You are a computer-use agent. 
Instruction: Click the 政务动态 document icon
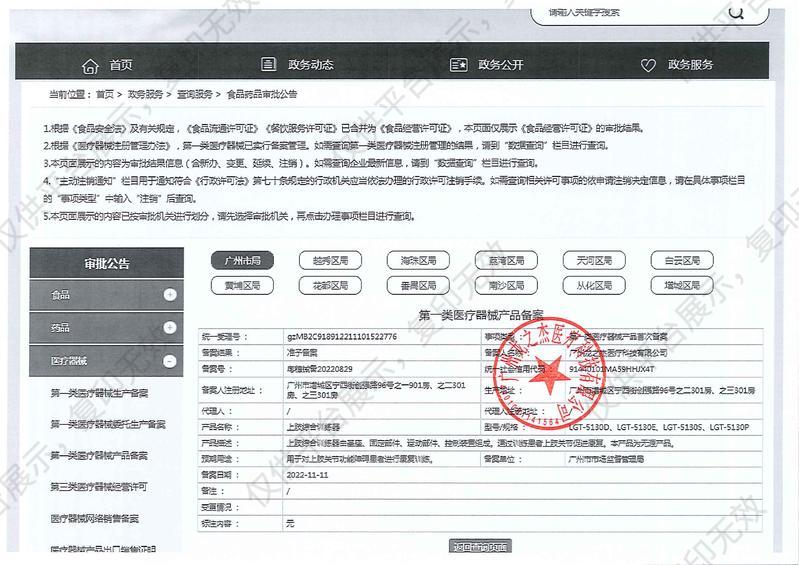tap(269, 64)
